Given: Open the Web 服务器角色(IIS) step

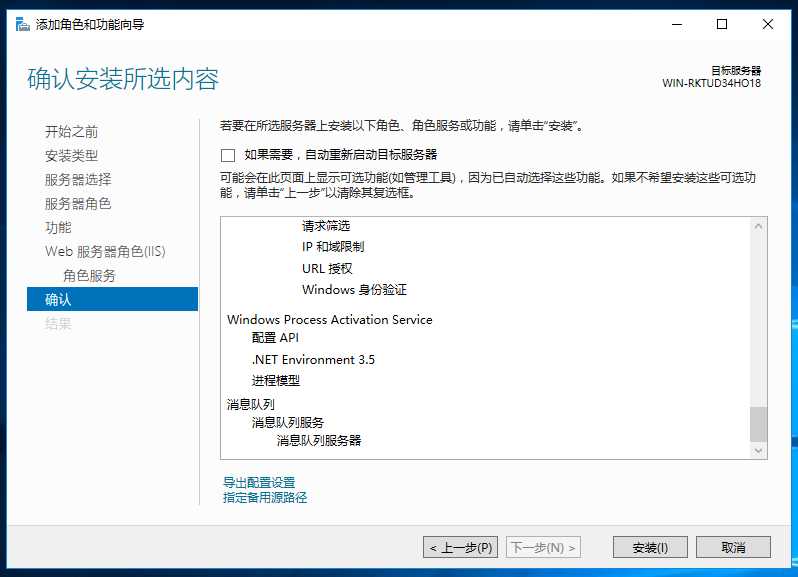Looking at the screenshot, I should (x=105, y=251).
